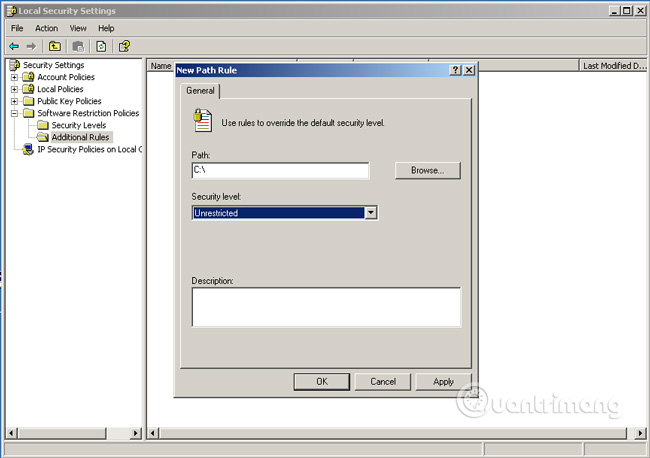Maximize the Local Security Settings window
This screenshot has width=650, height=458.
click(627, 11)
